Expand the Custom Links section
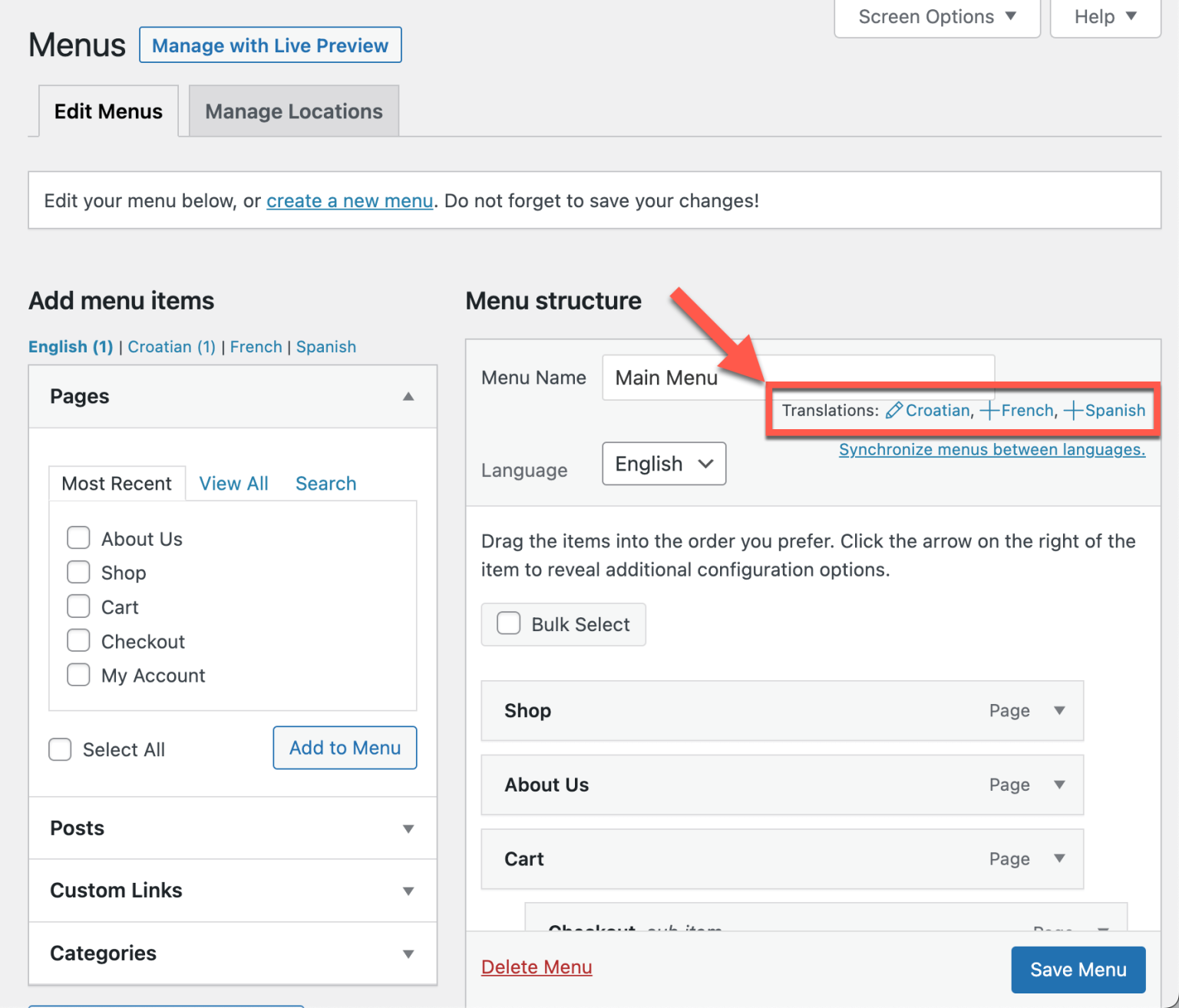1179x1008 pixels. [408, 891]
